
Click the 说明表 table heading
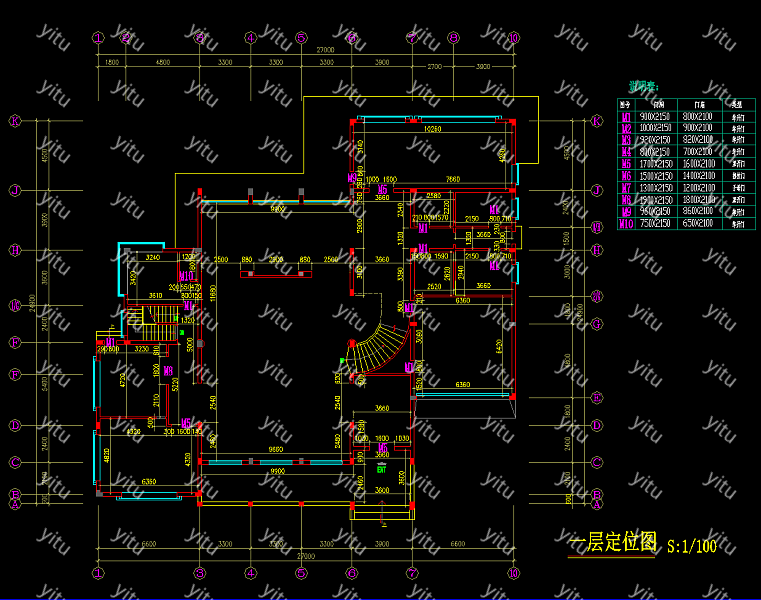pos(642,87)
